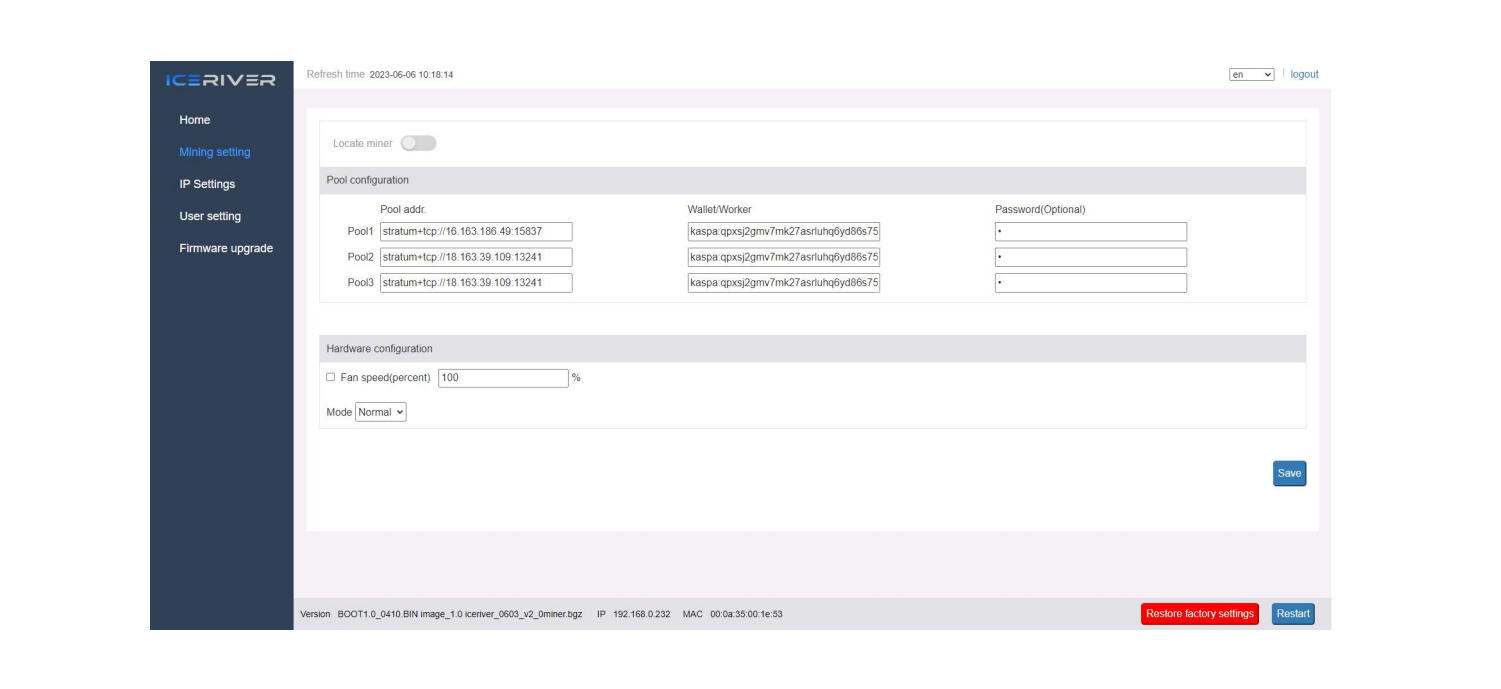Click the ICERIVER logo
This screenshot has width=1501, height=689.
point(220,80)
